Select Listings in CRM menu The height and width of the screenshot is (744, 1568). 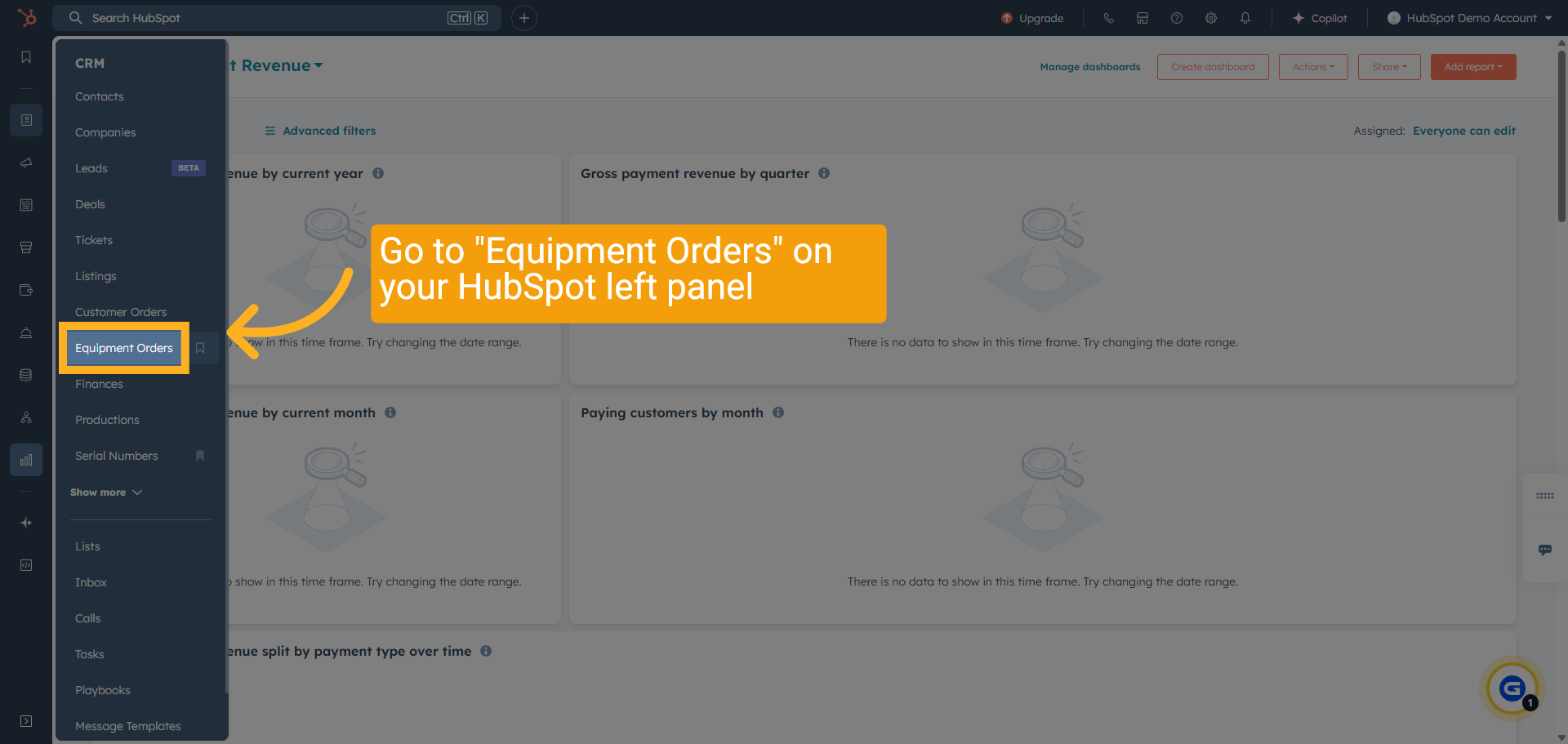96,276
